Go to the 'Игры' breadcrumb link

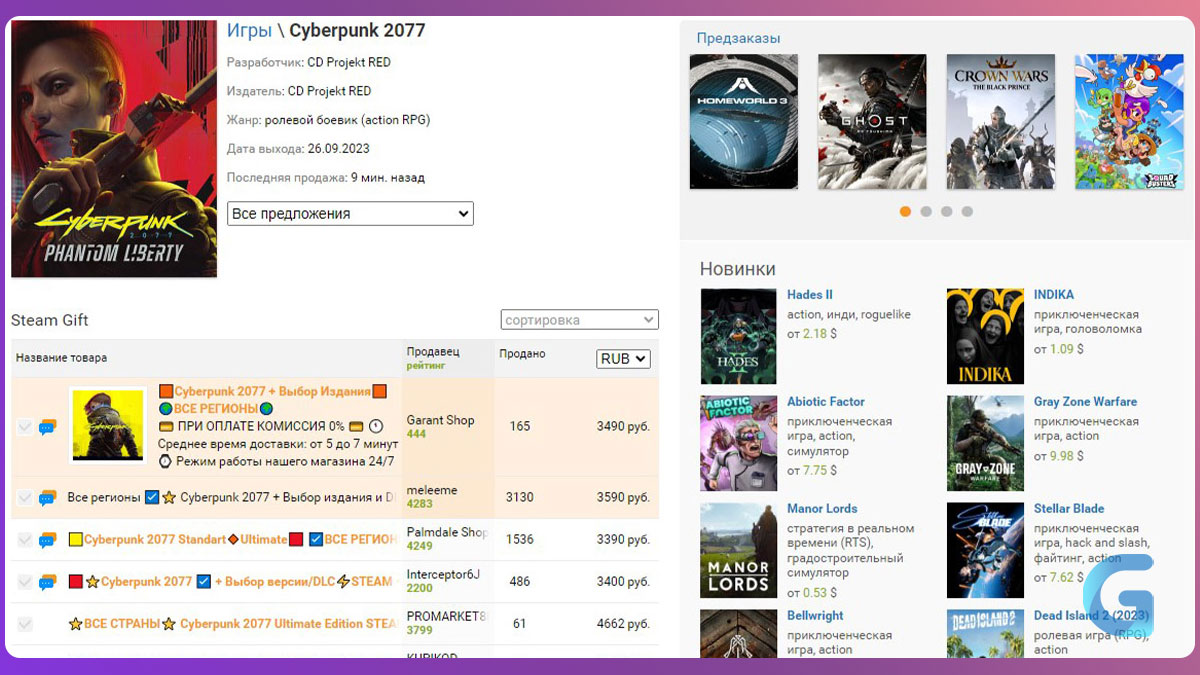(249, 30)
